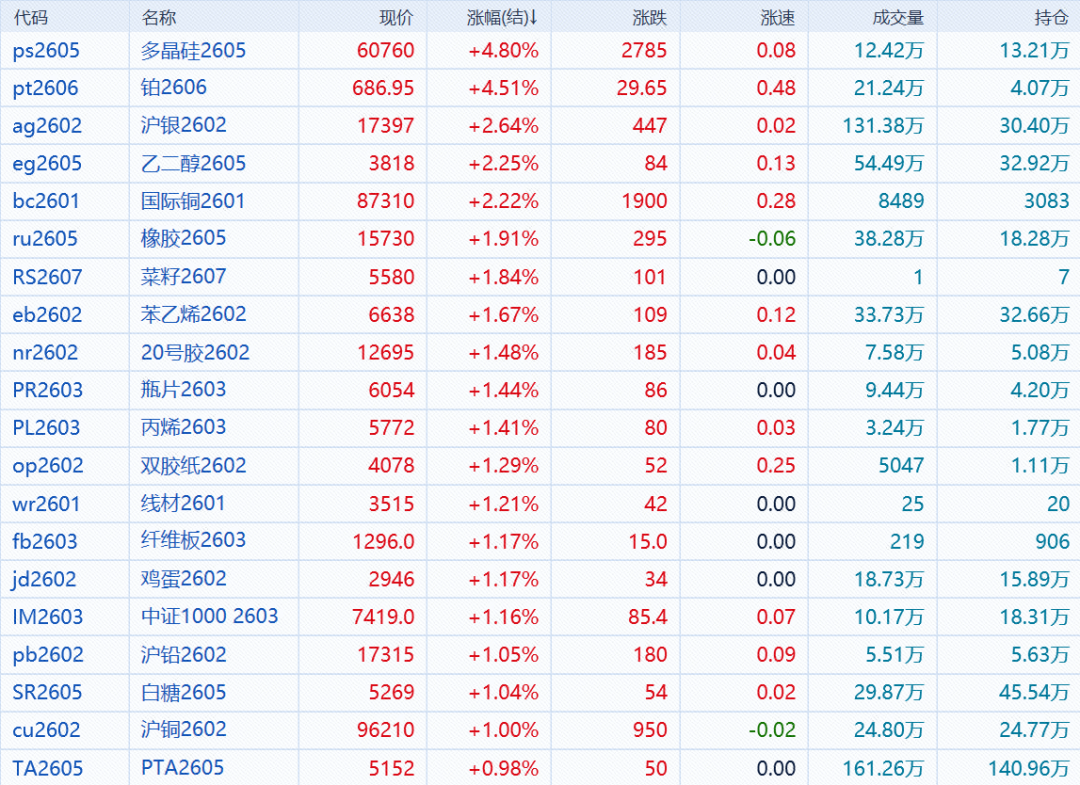Click the 持仓 column header

[x=1050, y=17]
